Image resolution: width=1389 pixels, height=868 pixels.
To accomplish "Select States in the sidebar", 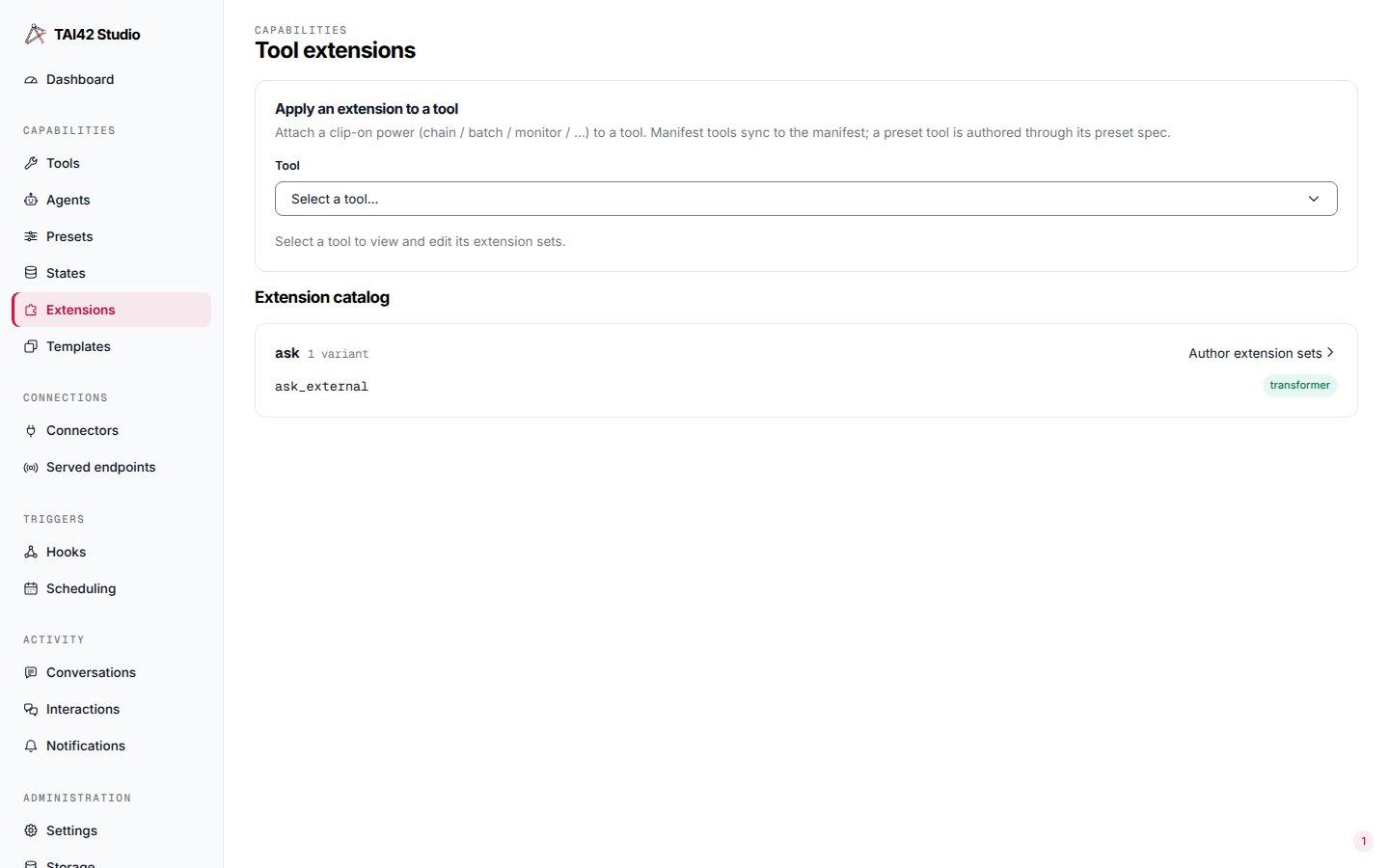I will [x=111, y=274].
